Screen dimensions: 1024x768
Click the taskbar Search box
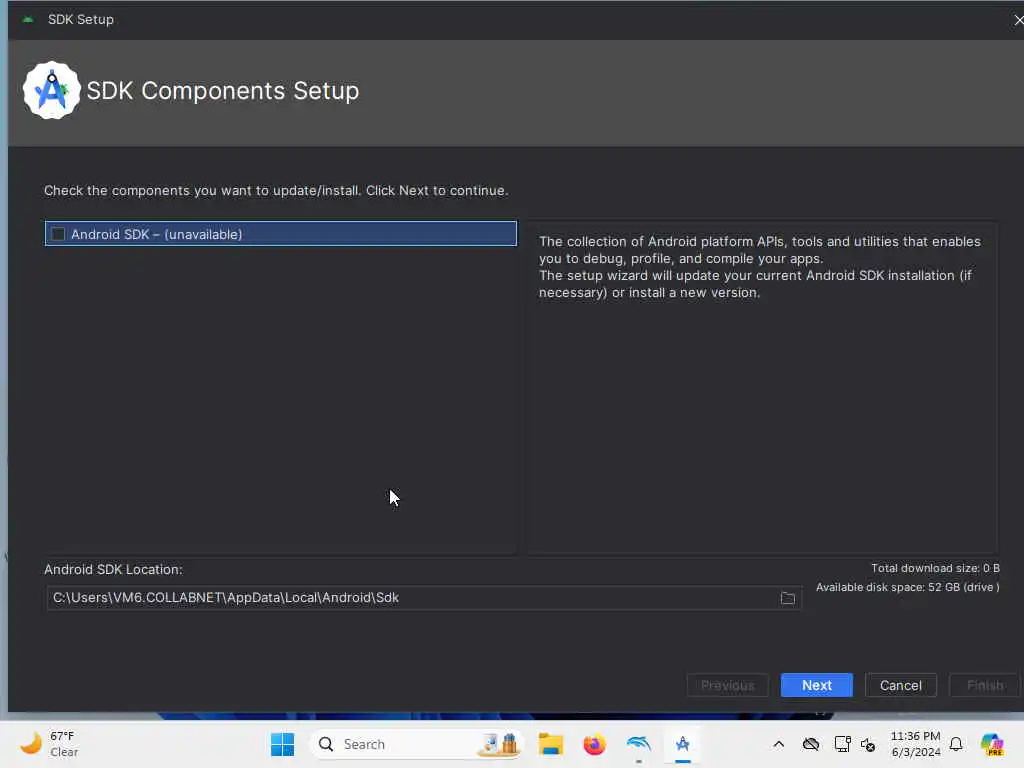pyautogui.click(x=417, y=744)
